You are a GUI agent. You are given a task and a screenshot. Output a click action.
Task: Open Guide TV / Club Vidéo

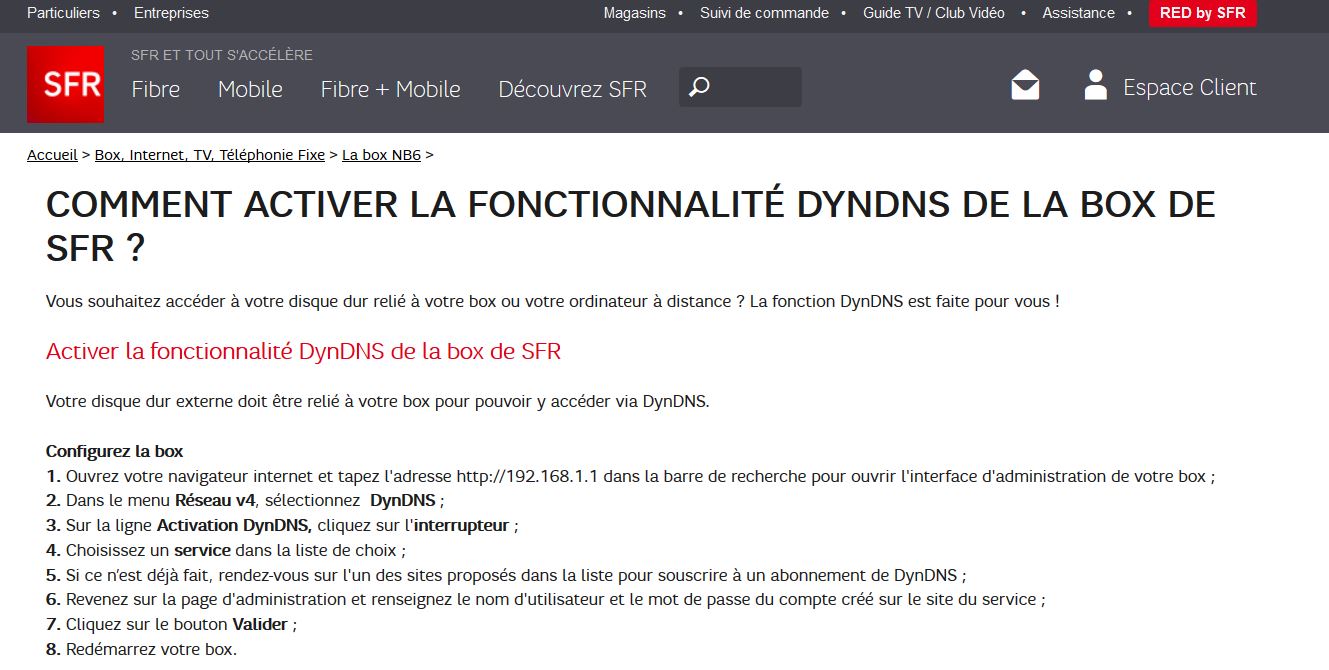click(934, 13)
